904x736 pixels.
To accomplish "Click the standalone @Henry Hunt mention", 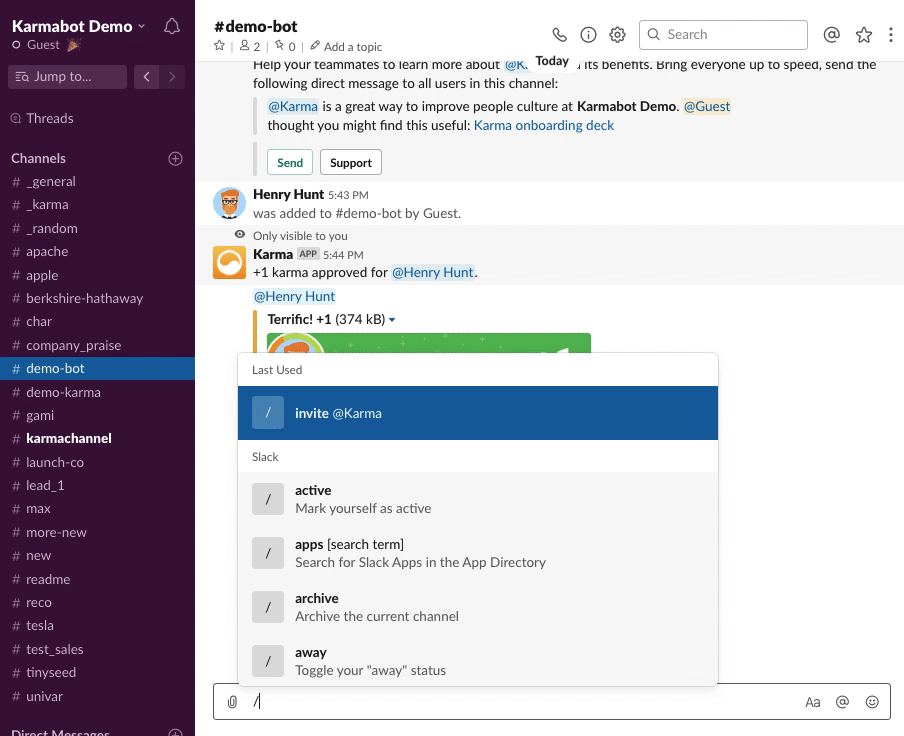I will [294, 297].
